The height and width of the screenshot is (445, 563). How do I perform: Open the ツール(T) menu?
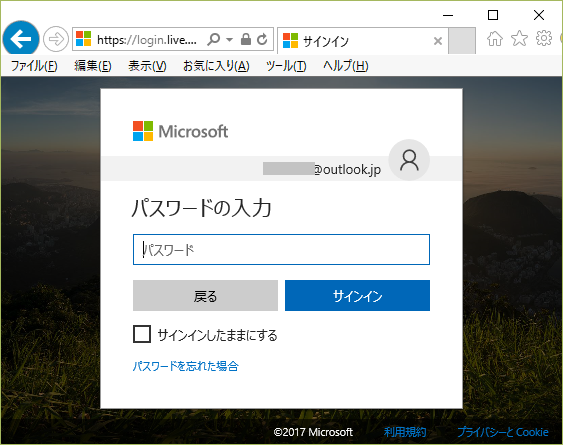pyautogui.click(x=286, y=66)
